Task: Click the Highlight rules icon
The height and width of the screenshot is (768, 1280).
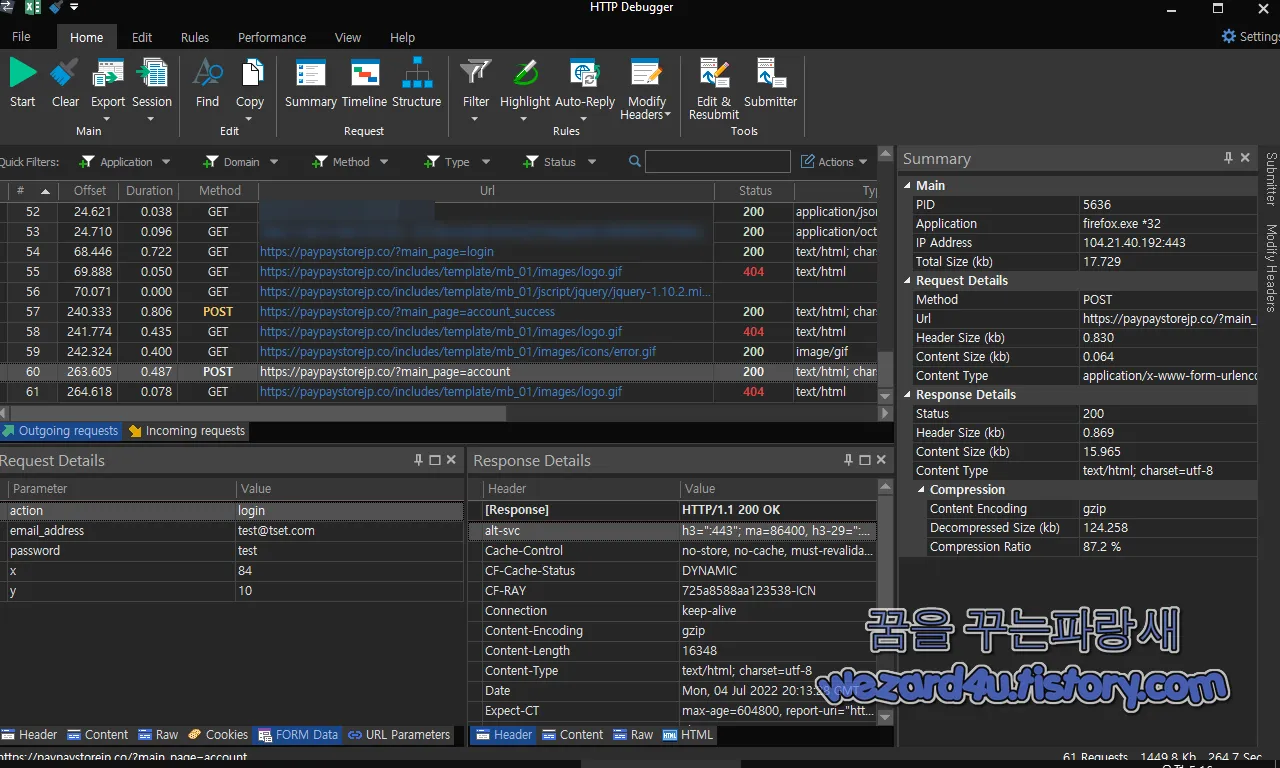Action: click(525, 73)
